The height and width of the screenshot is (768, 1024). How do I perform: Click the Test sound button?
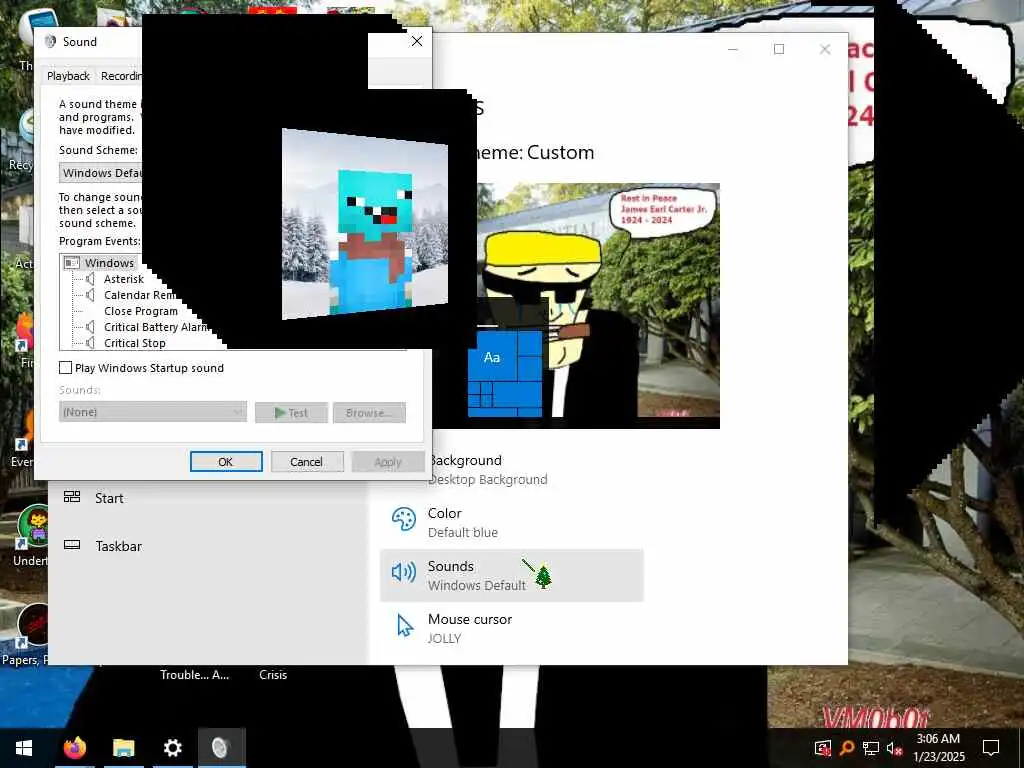(291, 413)
